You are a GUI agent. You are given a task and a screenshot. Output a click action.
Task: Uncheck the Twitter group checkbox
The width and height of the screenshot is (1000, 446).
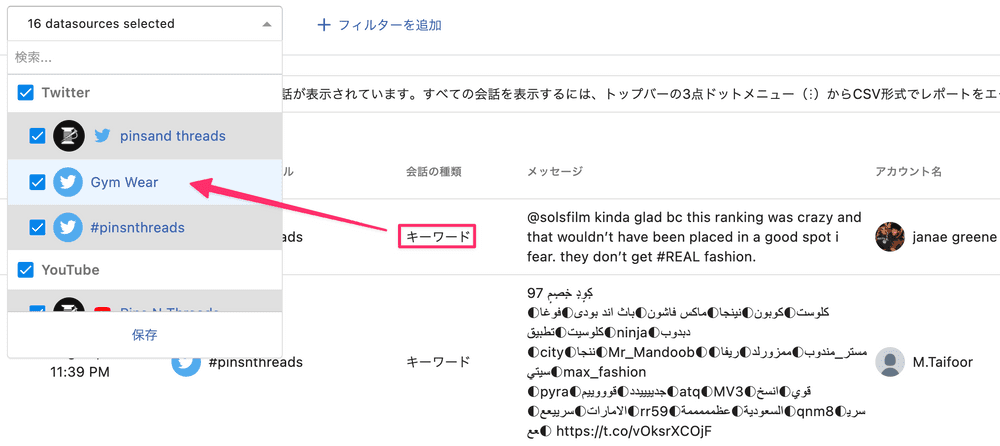[x=26, y=93]
